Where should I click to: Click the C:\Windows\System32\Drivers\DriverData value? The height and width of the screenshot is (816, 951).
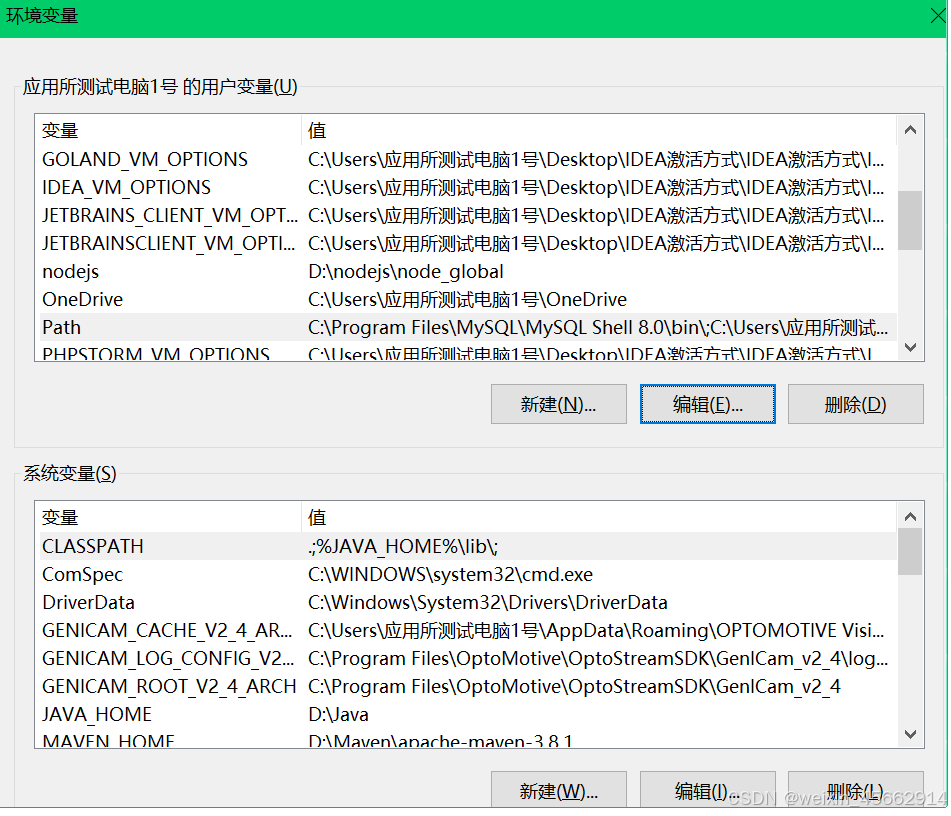(488, 602)
